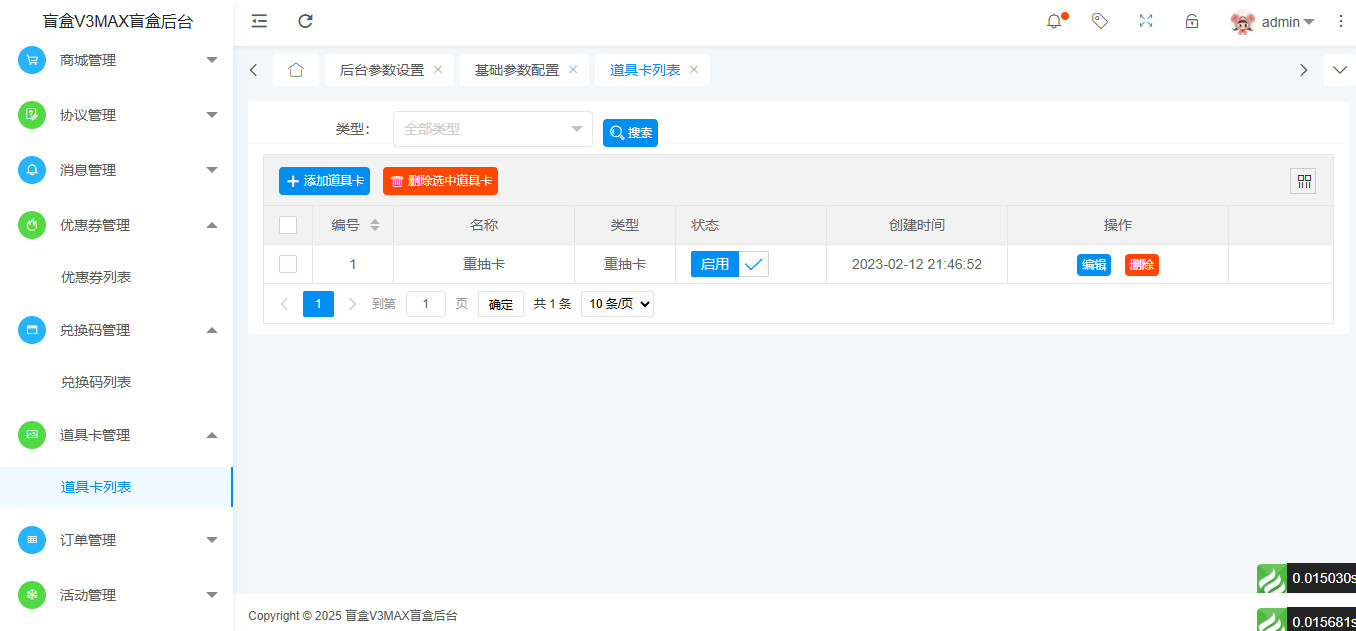This screenshot has width=1356, height=631.
Task: Click the 编辑 button for 重抽卡
Action: pos(1094,265)
